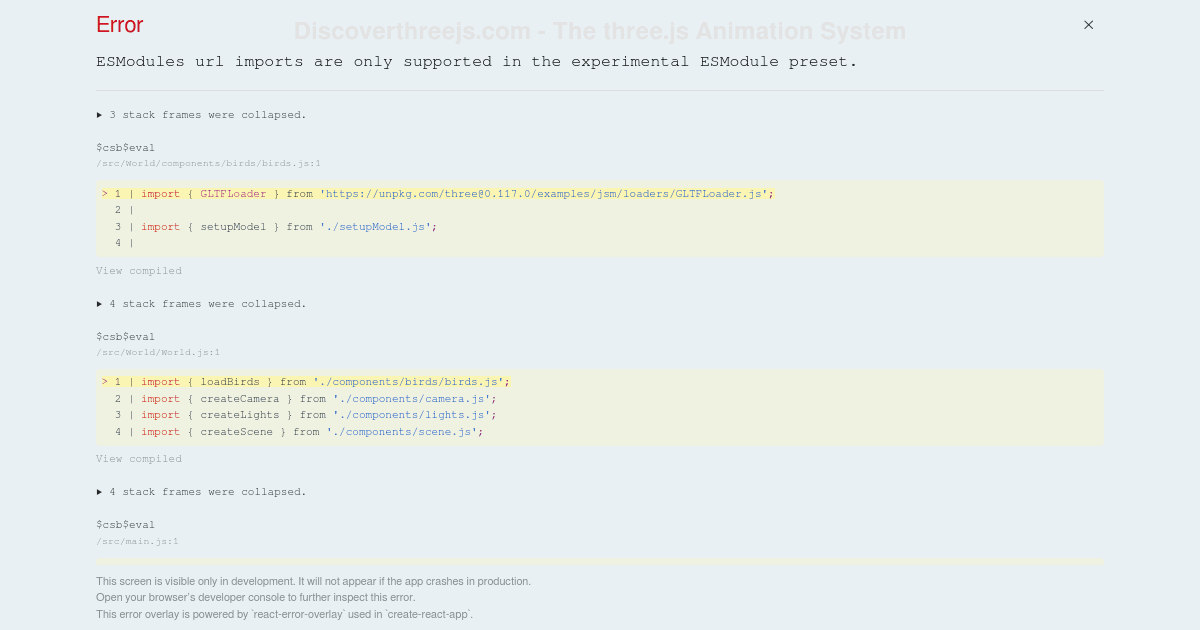
Task: Click View compiled under the World.js snippet
Action: [x=139, y=459]
